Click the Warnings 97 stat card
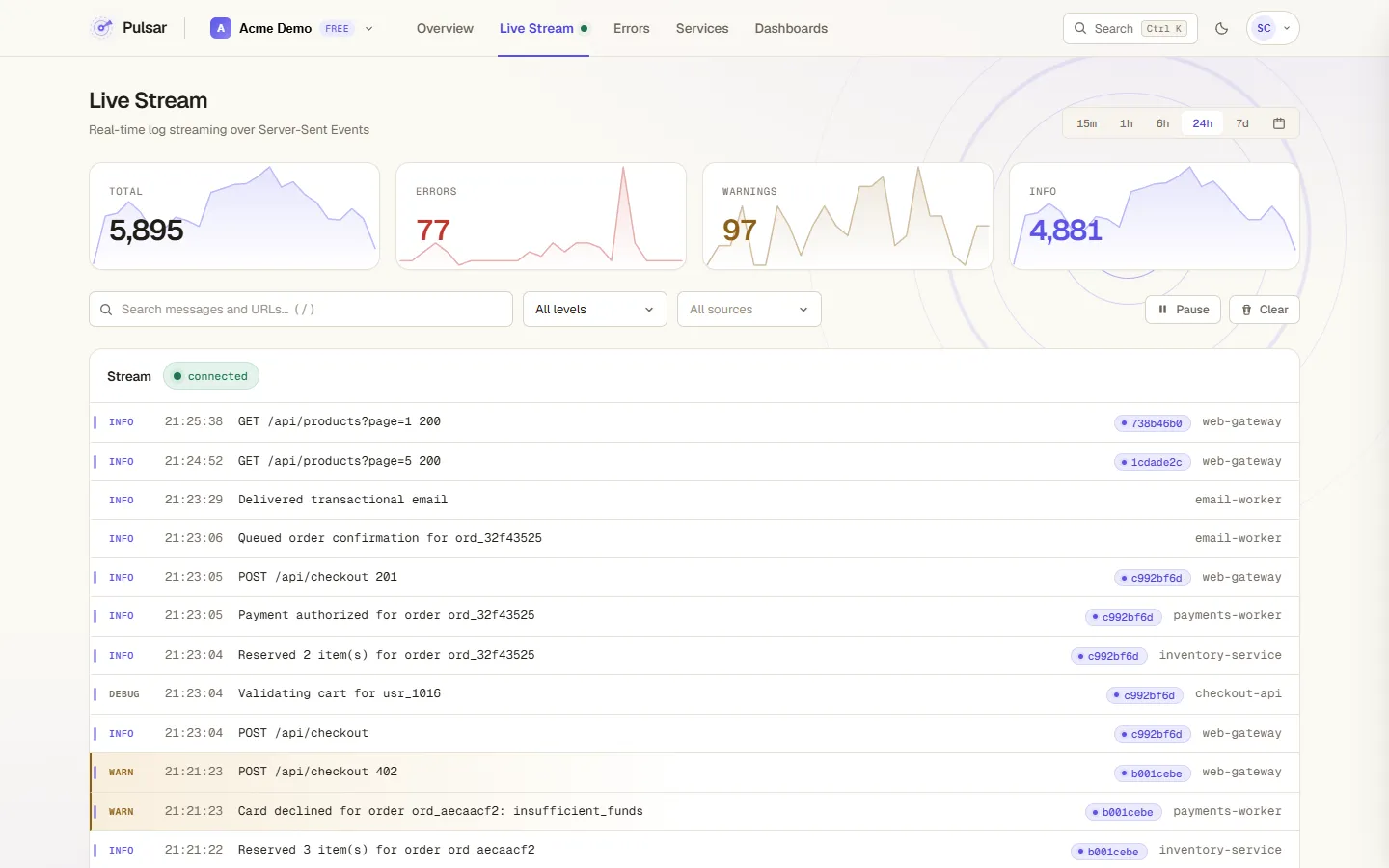Screen dimensions: 1389x868 click(848, 216)
